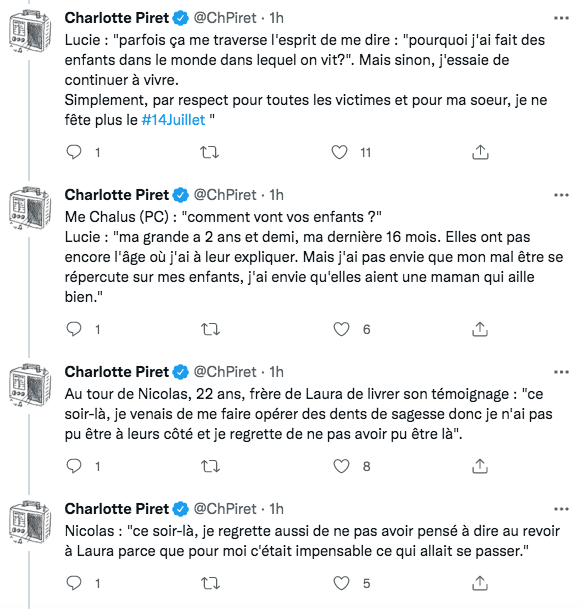The height and width of the screenshot is (609, 583).
Task: Open more options on first tweet
Action: [x=561, y=18]
